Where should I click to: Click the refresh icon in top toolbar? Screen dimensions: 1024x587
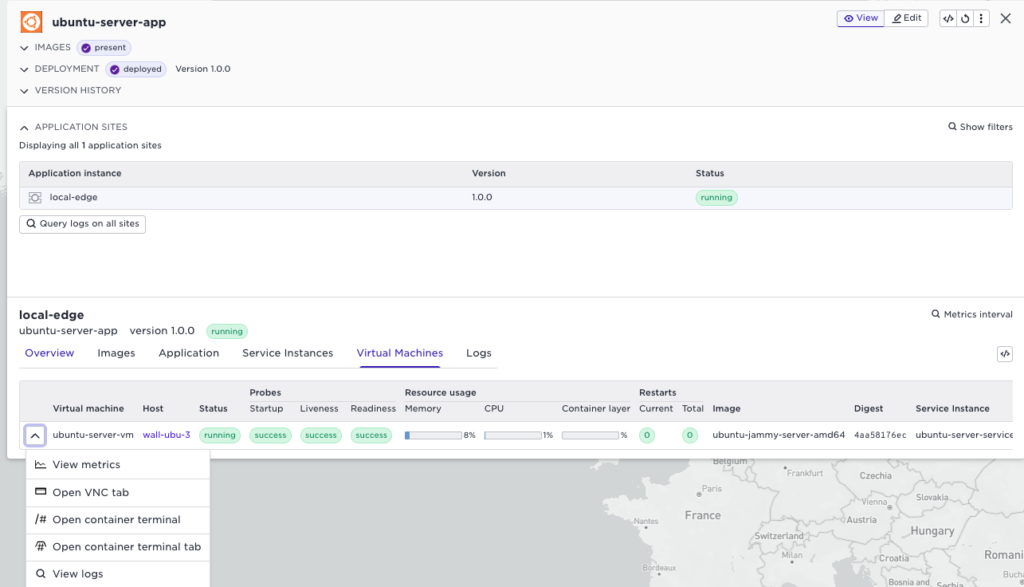coord(965,18)
